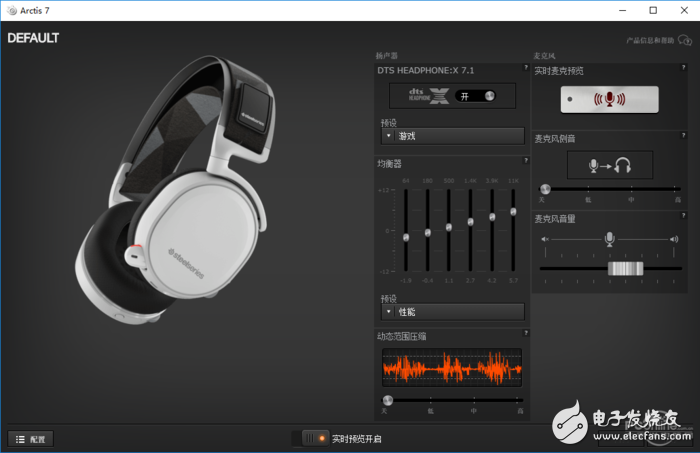
Task: Open the 游戏 surround preset dropdown
Action: click(x=452, y=136)
